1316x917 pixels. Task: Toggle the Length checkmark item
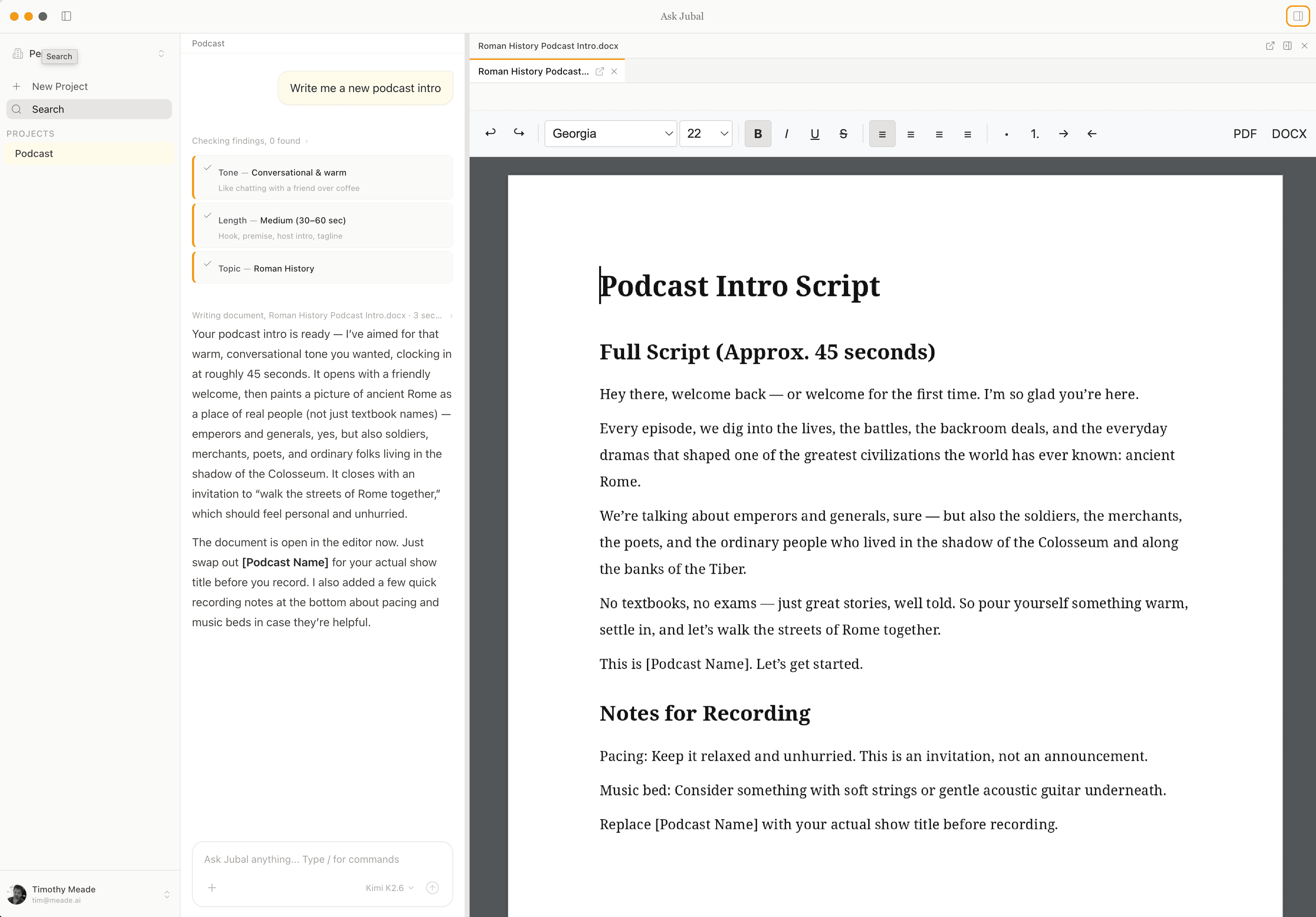click(207, 216)
